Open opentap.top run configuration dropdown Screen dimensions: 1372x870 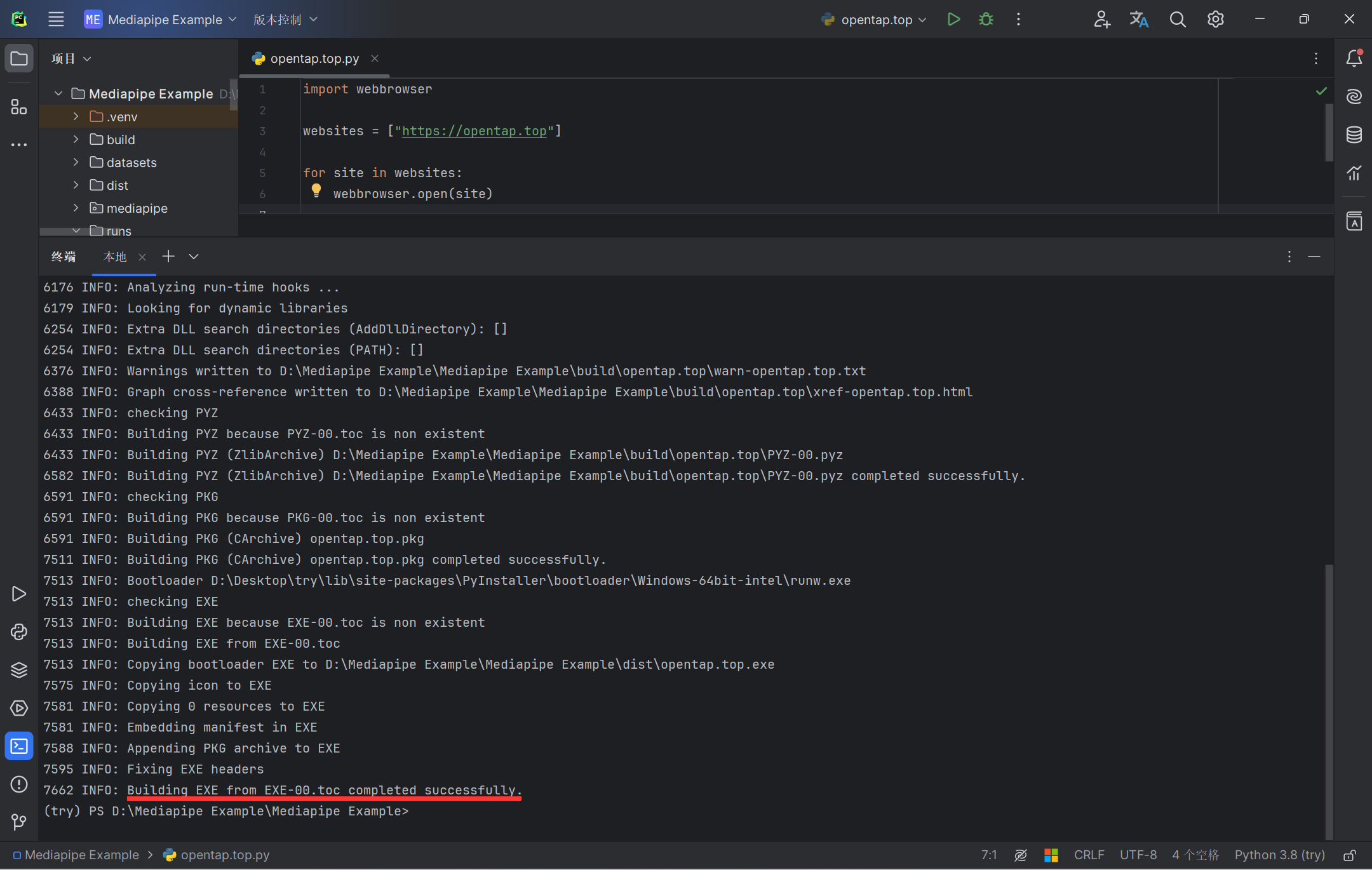(873, 19)
